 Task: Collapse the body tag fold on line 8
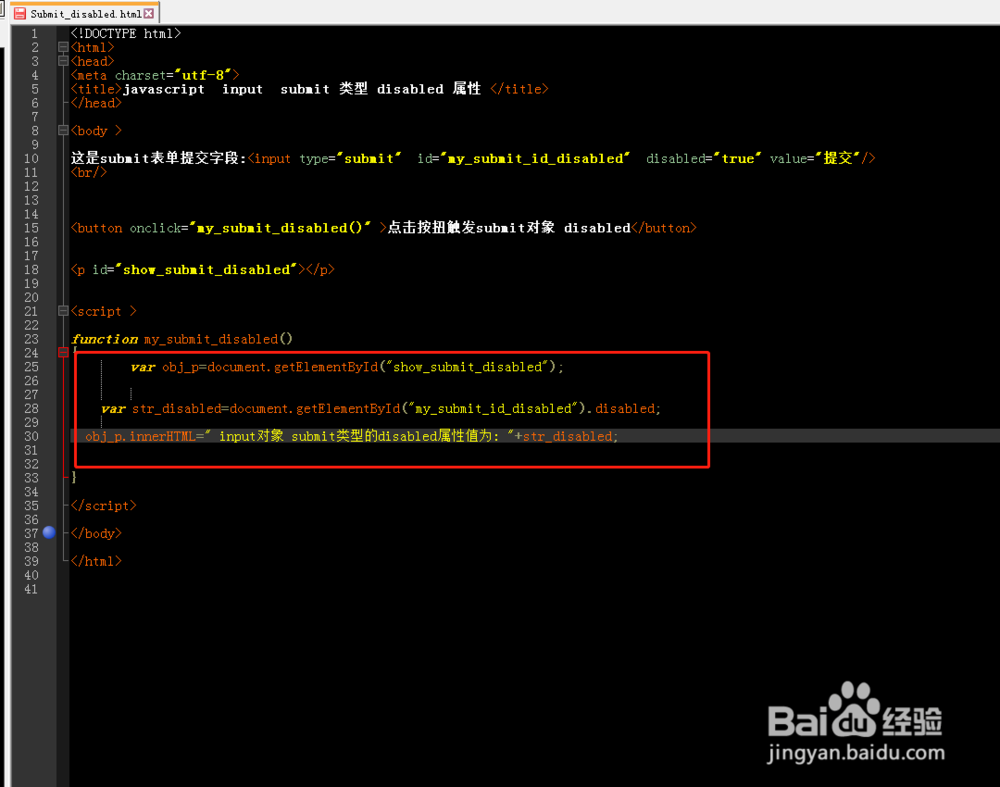point(62,131)
